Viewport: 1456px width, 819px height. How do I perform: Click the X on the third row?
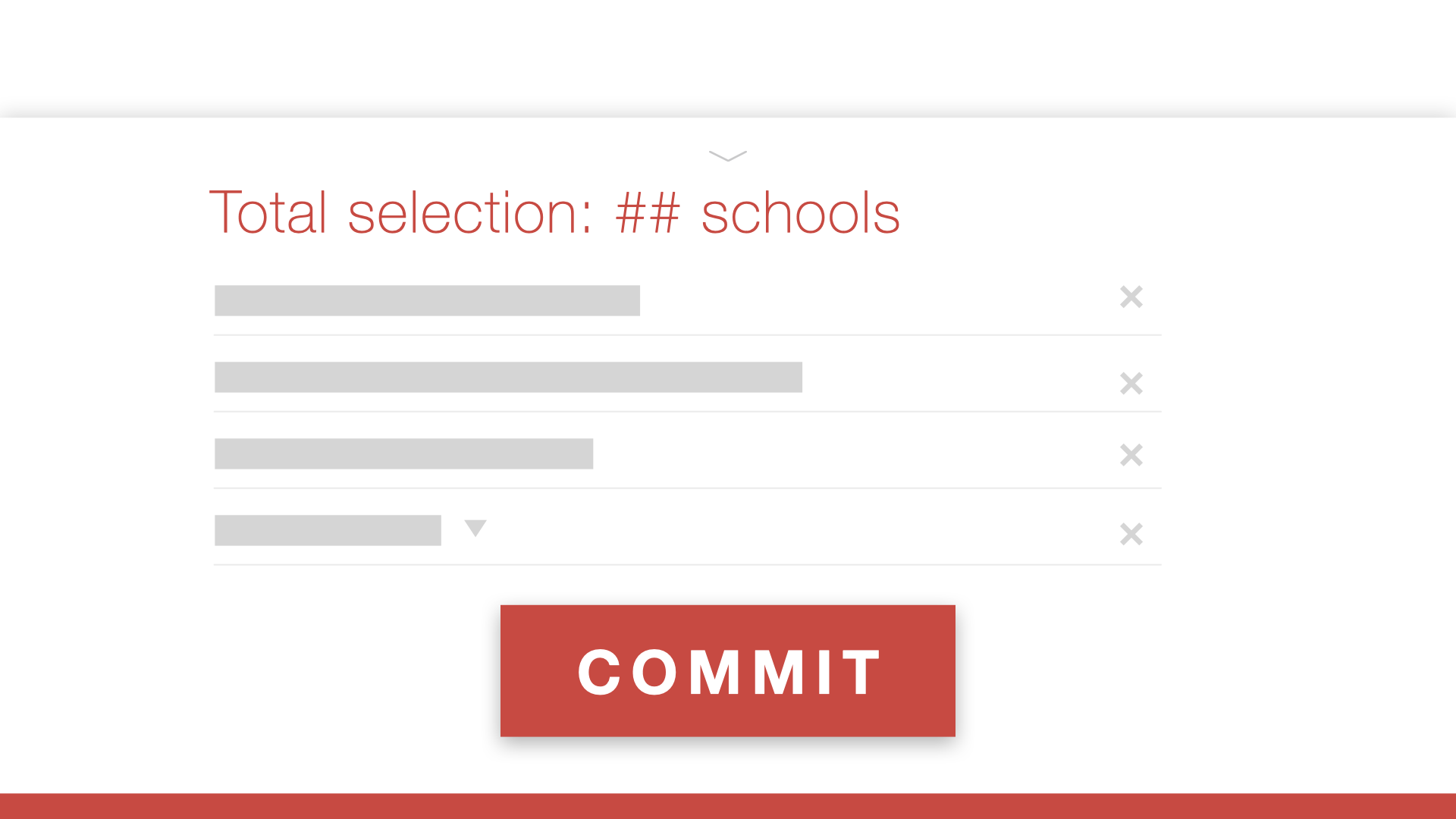tap(1131, 455)
